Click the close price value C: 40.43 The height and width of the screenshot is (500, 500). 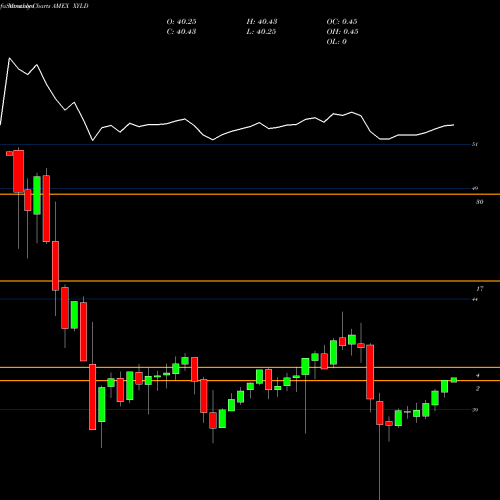[x=181, y=32]
